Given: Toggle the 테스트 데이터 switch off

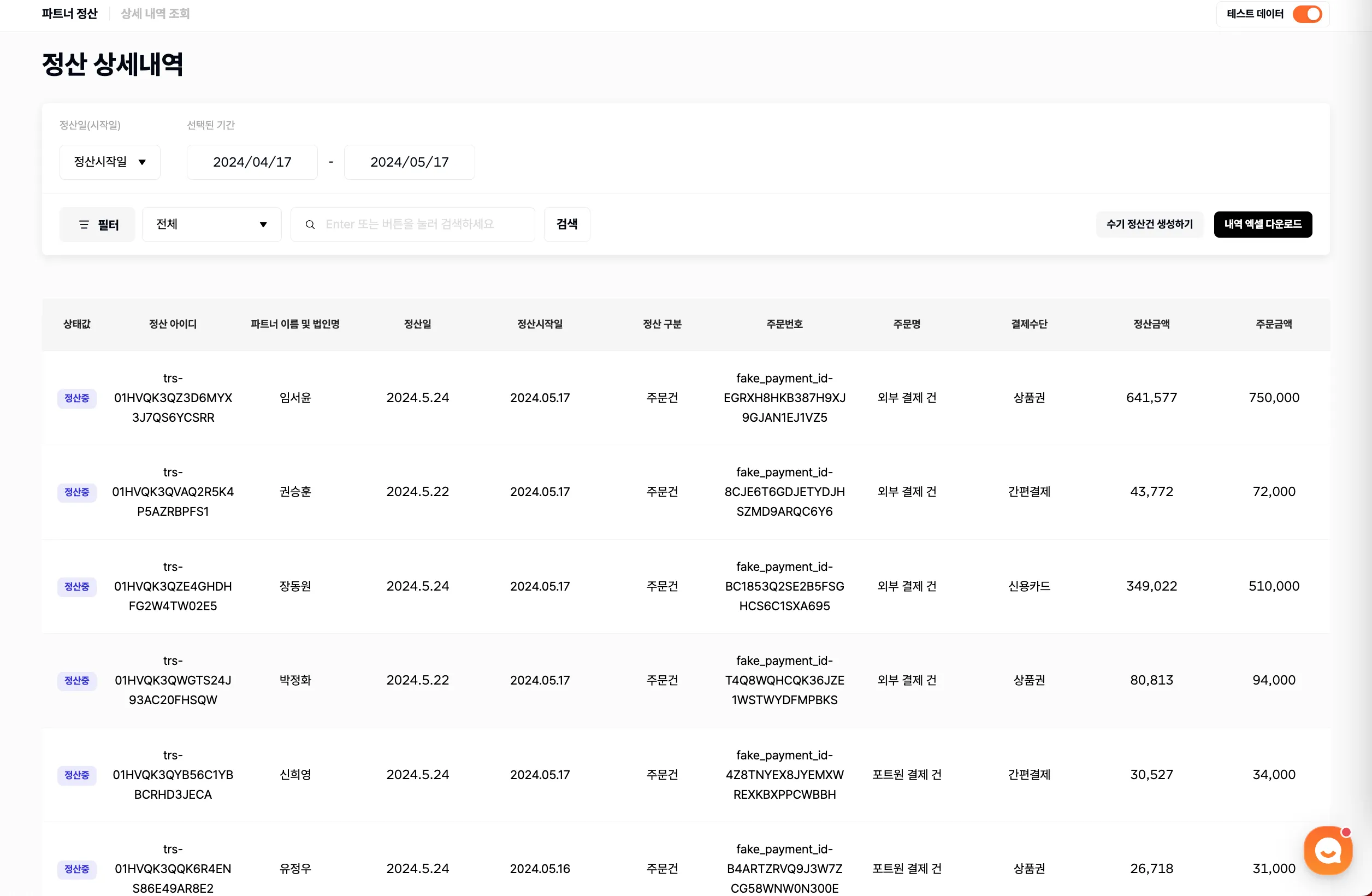Looking at the screenshot, I should 1307,14.
